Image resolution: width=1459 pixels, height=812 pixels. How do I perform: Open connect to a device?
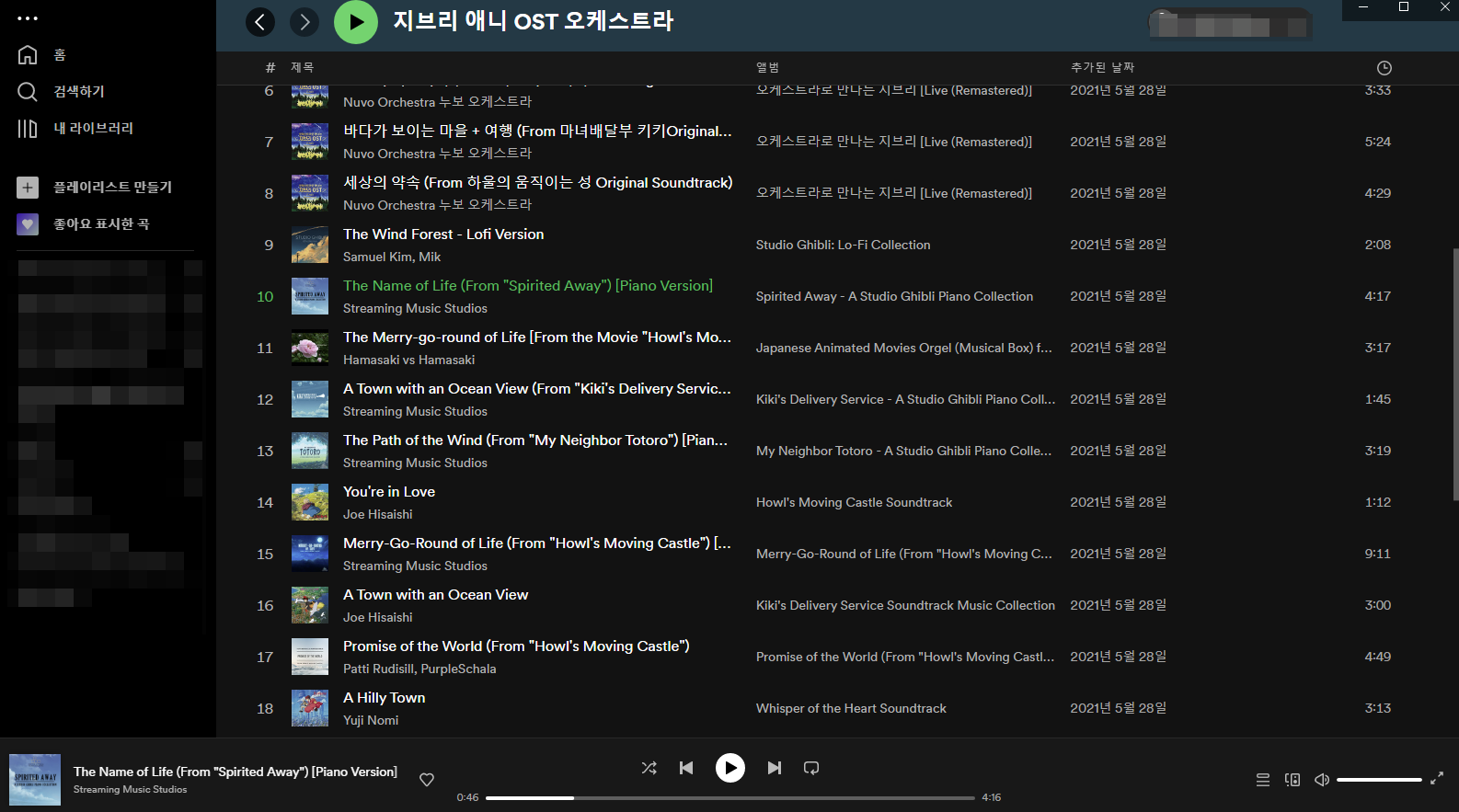point(1292,780)
